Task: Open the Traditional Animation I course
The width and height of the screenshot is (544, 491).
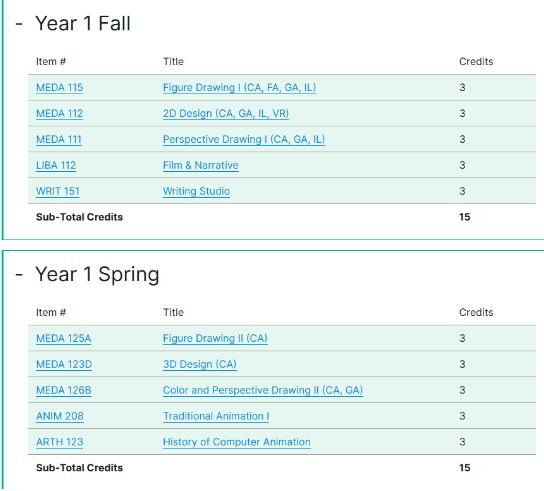Action: tap(216, 416)
